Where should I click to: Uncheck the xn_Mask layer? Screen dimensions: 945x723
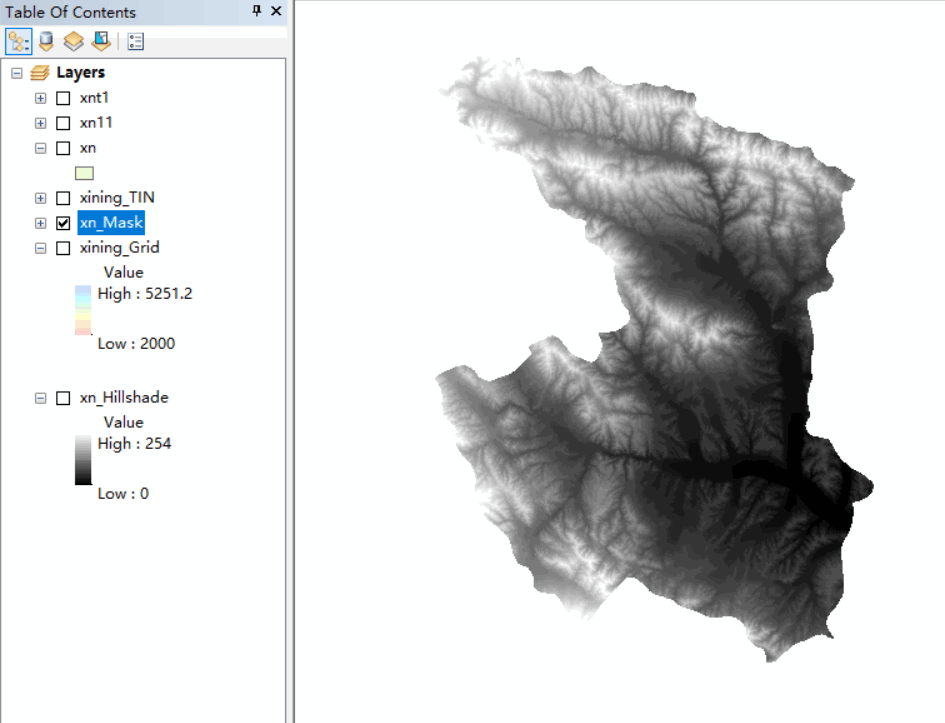click(63, 223)
